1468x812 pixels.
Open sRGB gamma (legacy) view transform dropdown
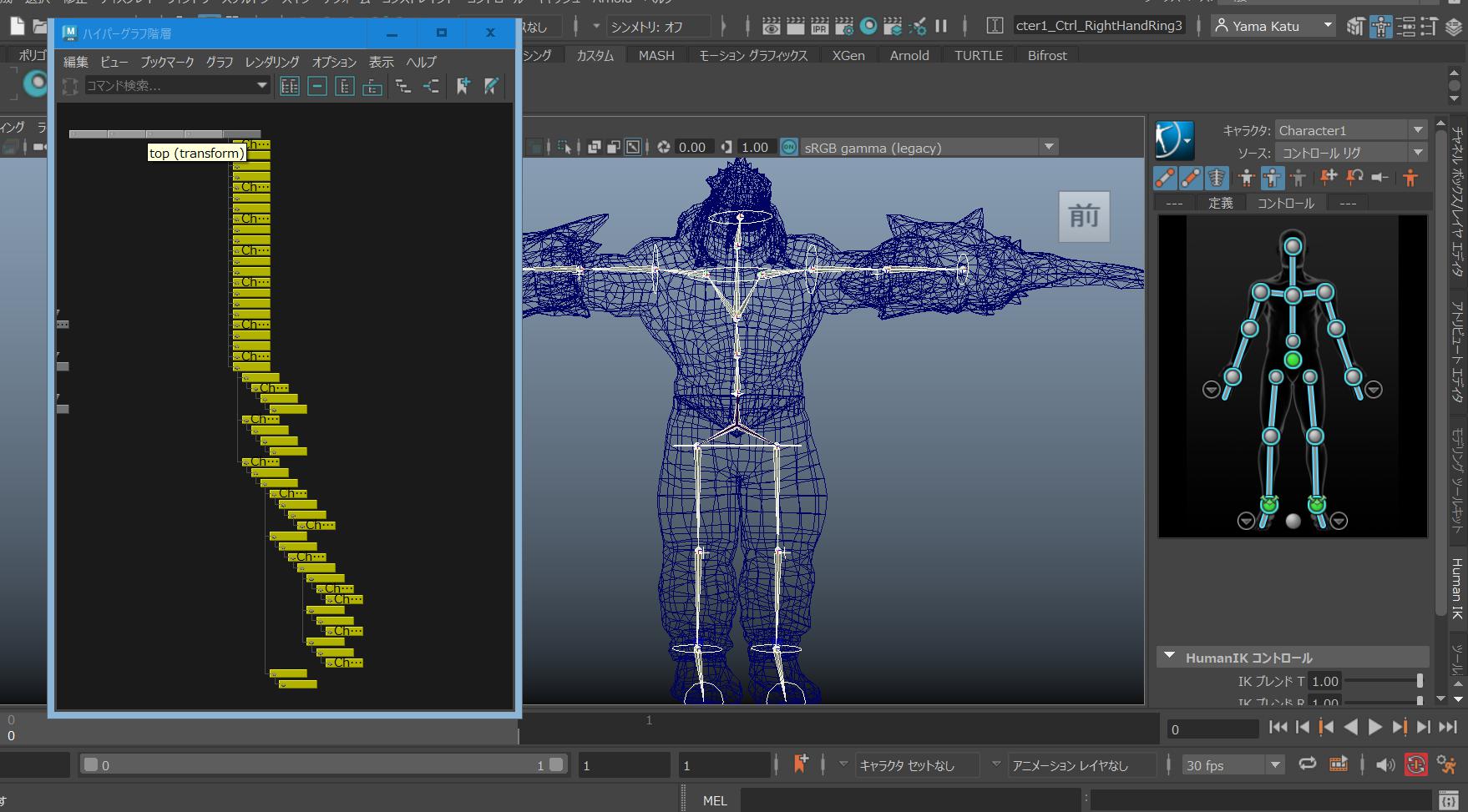[x=929, y=148]
